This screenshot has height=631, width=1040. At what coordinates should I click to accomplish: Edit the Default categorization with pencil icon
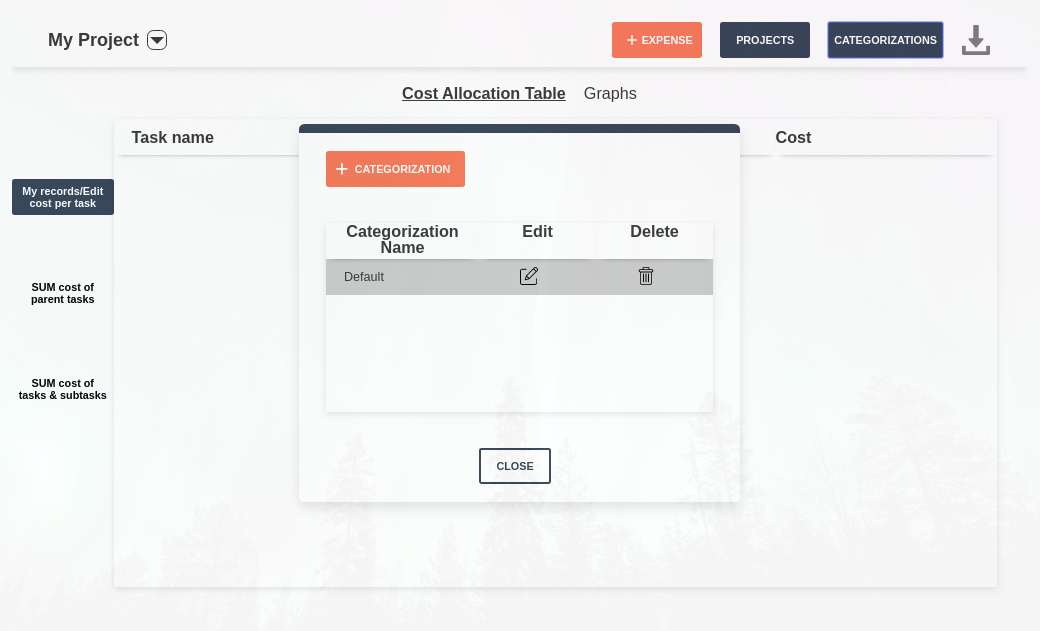pyautogui.click(x=529, y=276)
